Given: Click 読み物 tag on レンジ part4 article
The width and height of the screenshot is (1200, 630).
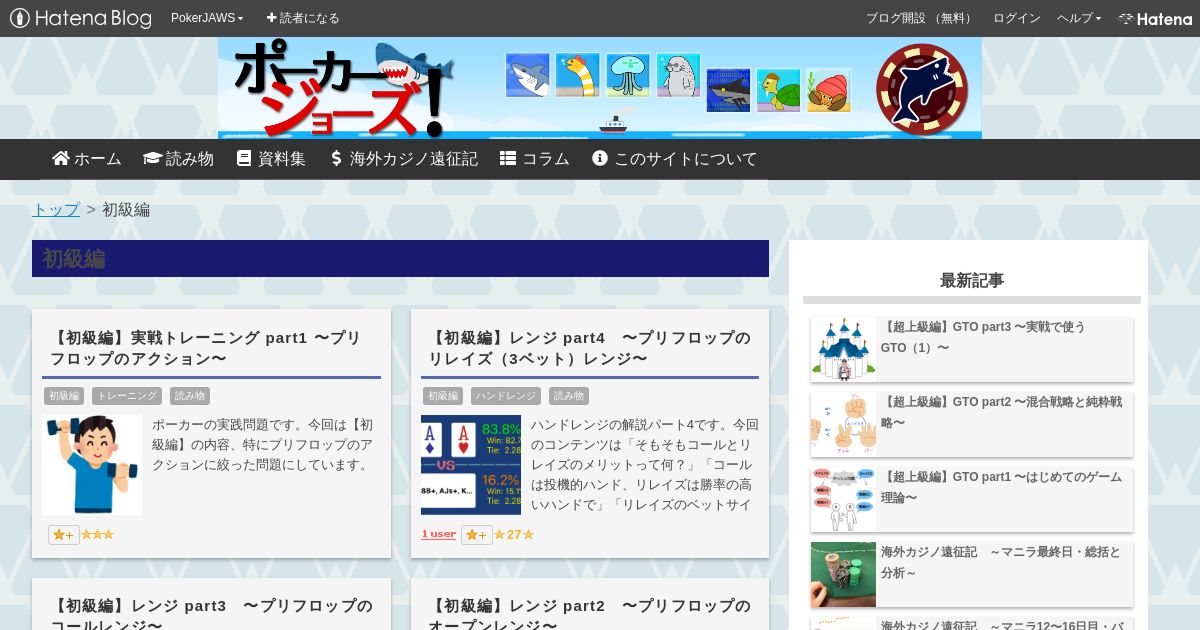Looking at the screenshot, I should pos(569,396).
